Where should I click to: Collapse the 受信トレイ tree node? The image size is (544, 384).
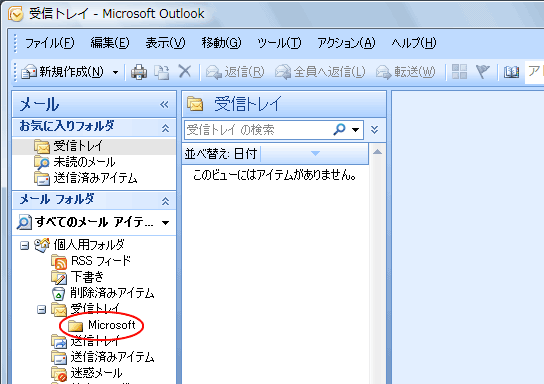41,309
